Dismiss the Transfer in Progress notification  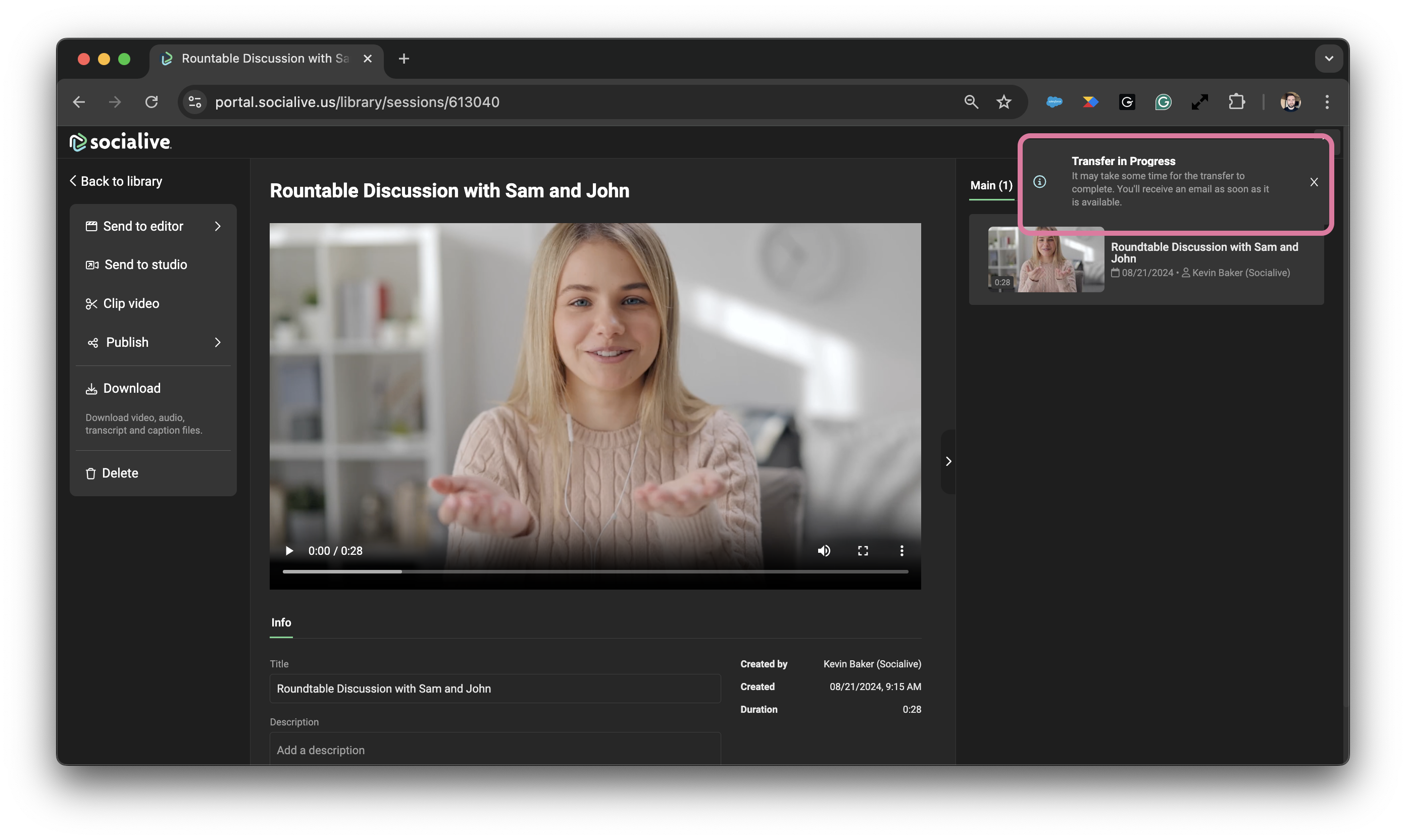point(1314,182)
